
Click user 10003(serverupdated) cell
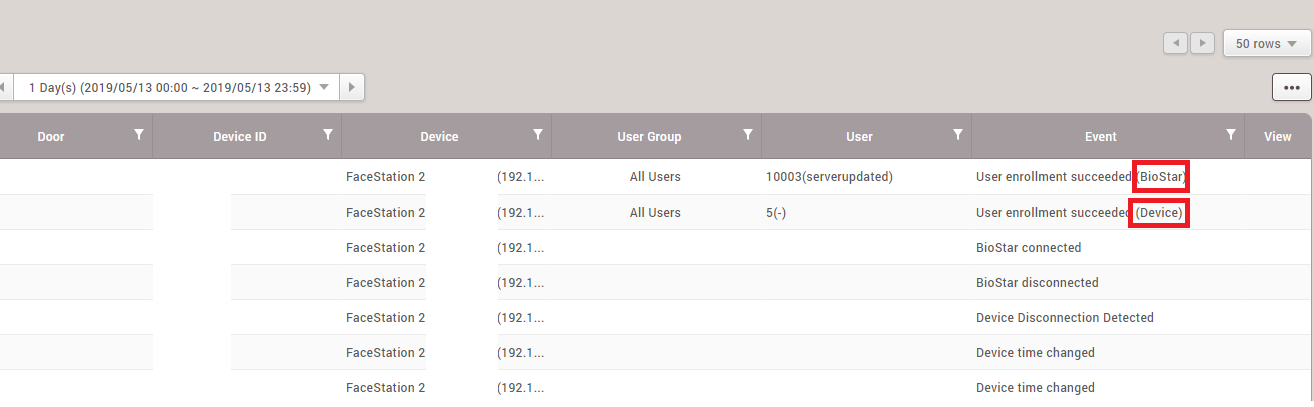[x=828, y=177]
